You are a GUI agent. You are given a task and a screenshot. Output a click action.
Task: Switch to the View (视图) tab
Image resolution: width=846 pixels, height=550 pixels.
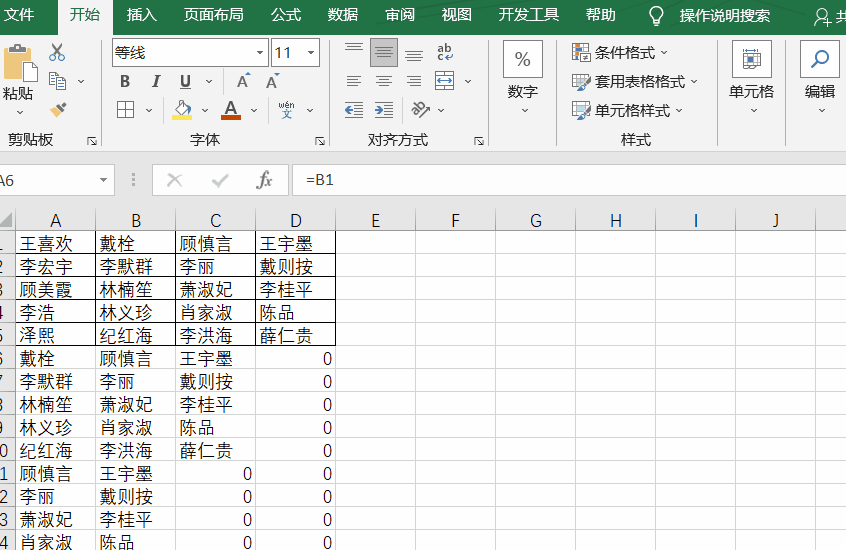(456, 15)
